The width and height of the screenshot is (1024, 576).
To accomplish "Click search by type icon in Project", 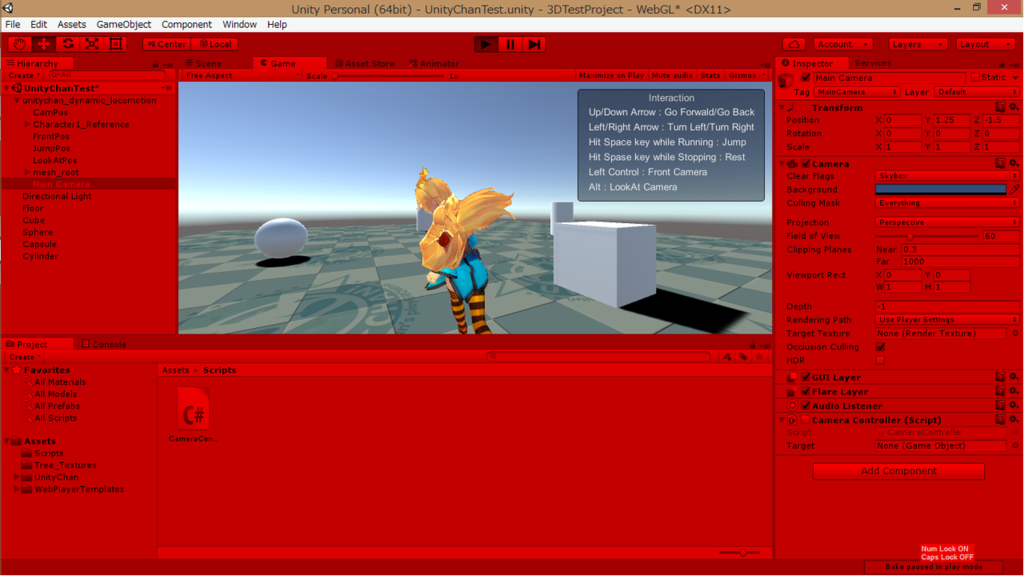I will (727, 357).
